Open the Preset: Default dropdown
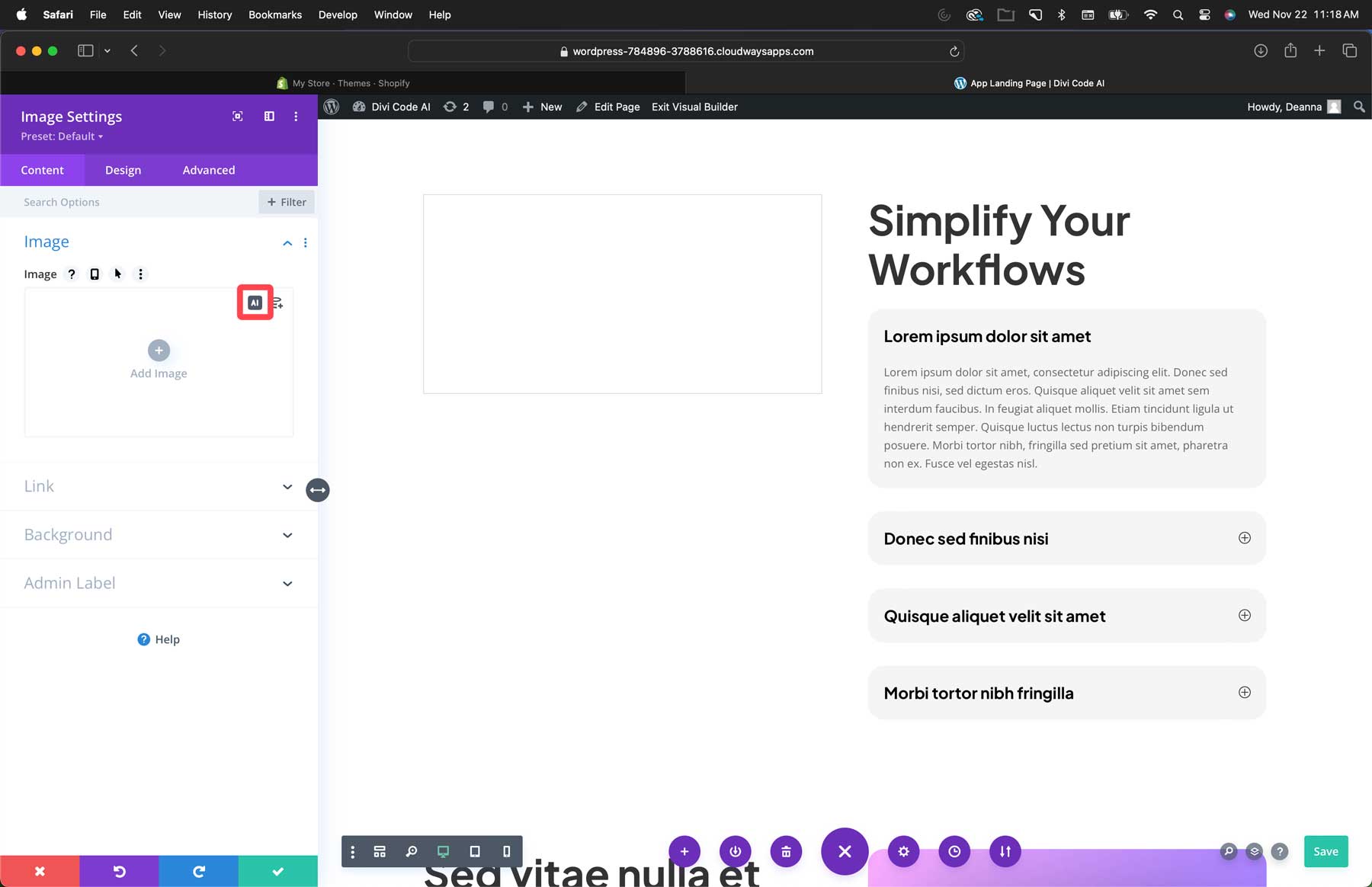1372x887 pixels. 62,136
